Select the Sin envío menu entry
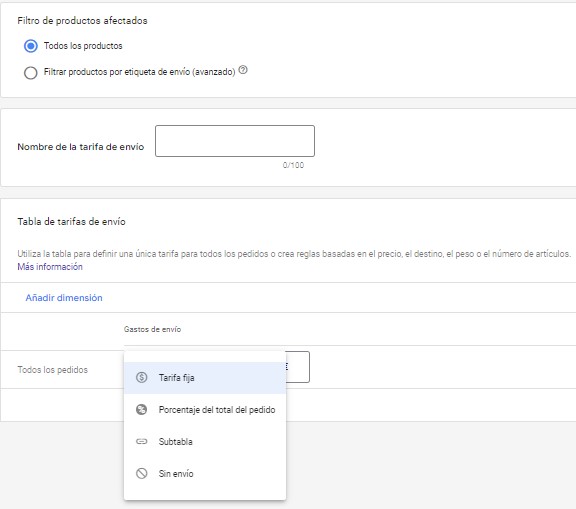This screenshot has width=576, height=509. pos(205,473)
